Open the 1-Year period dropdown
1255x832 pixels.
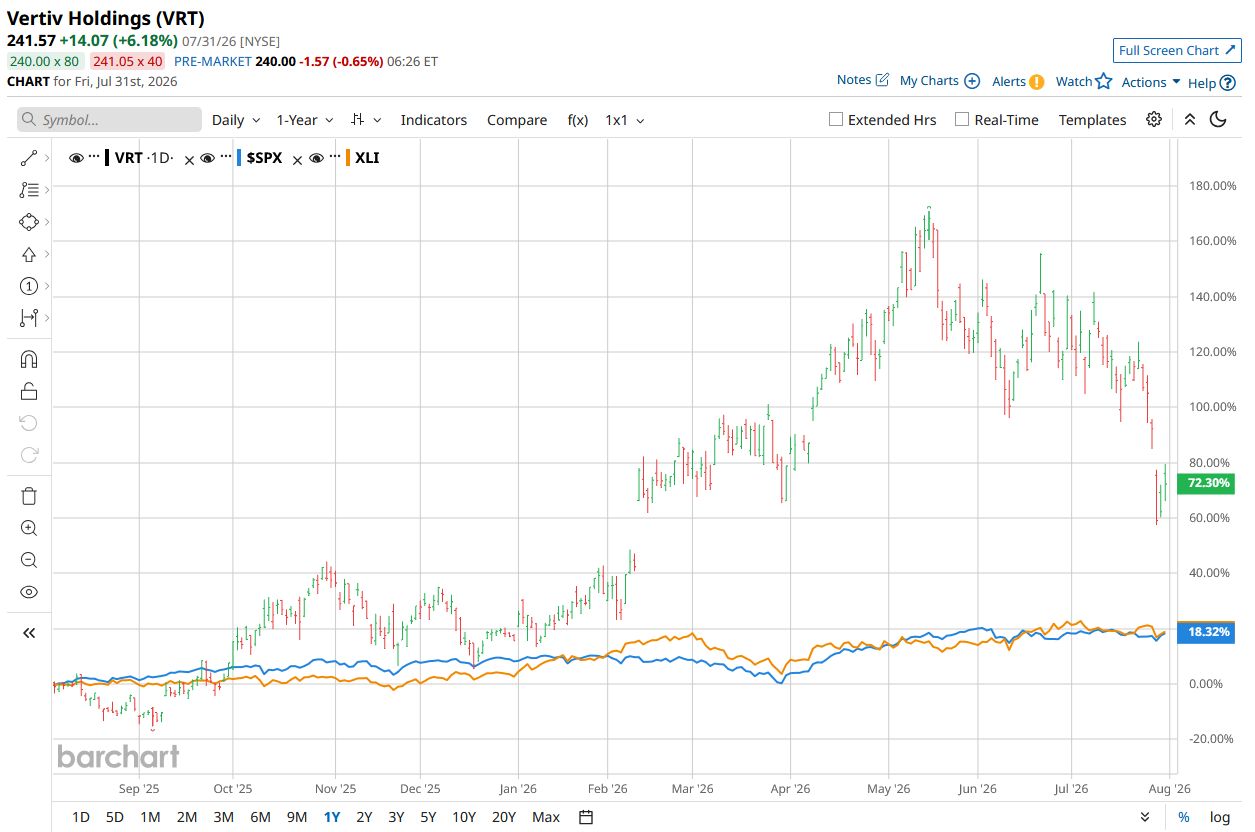[305, 119]
